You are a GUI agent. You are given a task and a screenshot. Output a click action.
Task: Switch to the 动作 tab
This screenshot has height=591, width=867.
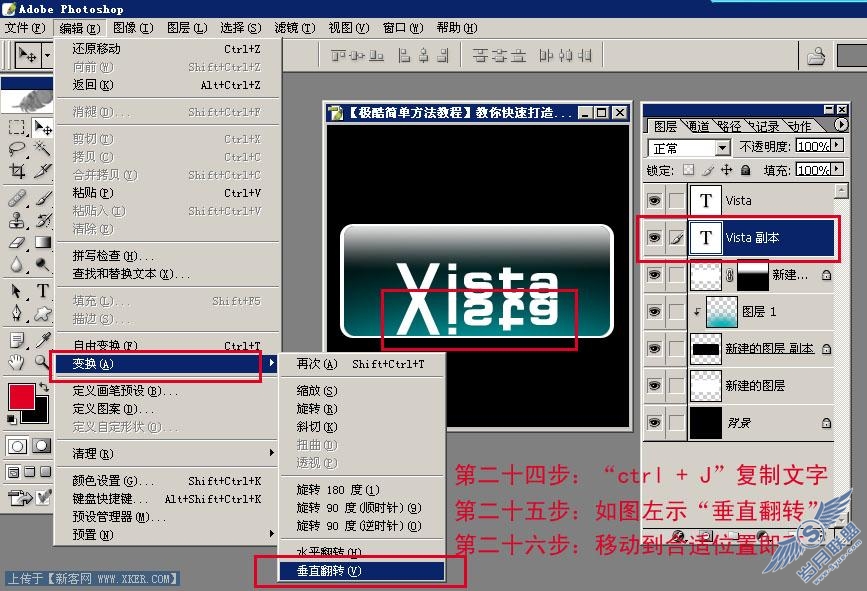pos(800,127)
